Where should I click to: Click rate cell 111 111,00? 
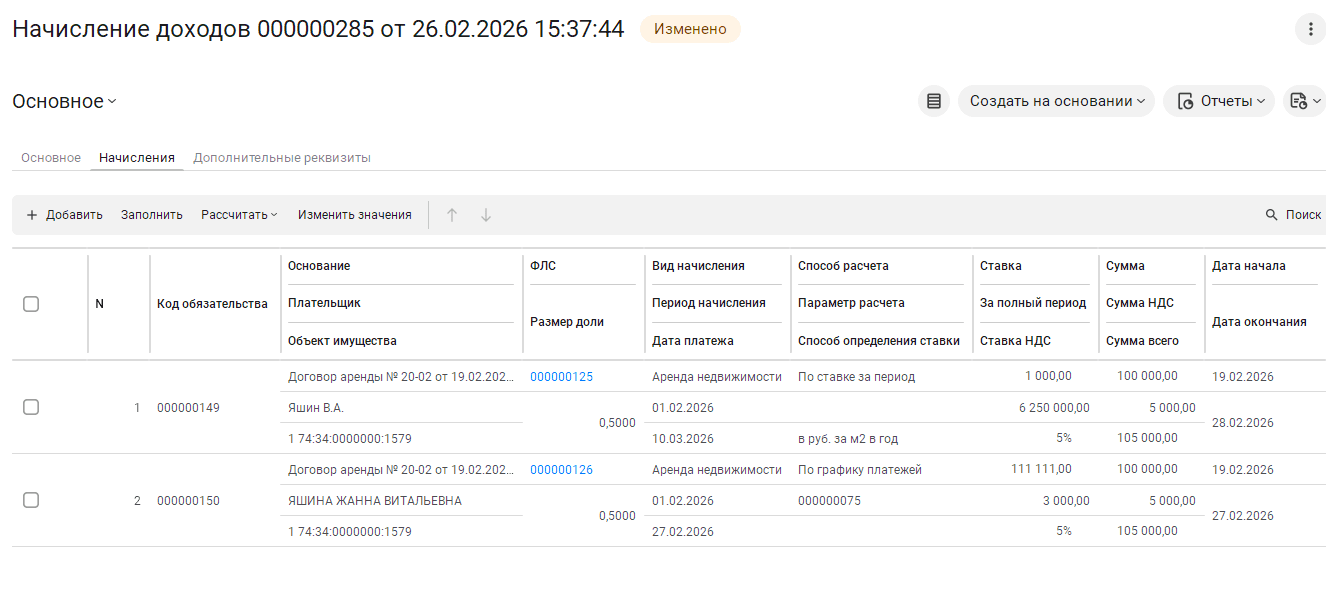(1041, 469)
